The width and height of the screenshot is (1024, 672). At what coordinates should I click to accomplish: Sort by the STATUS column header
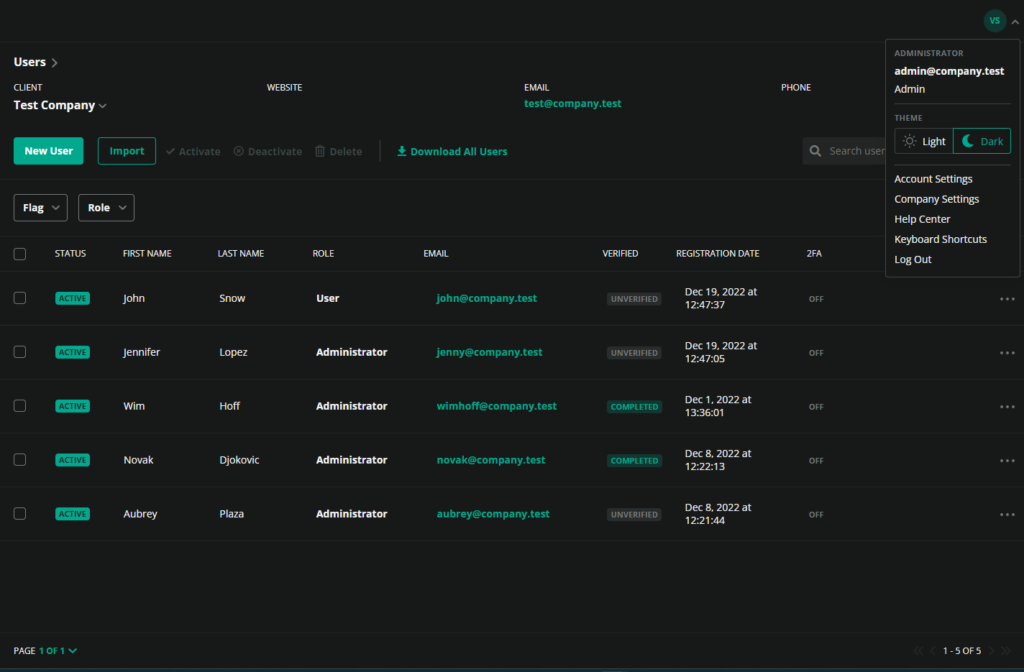pyautogui.click(x=71, y=253)
